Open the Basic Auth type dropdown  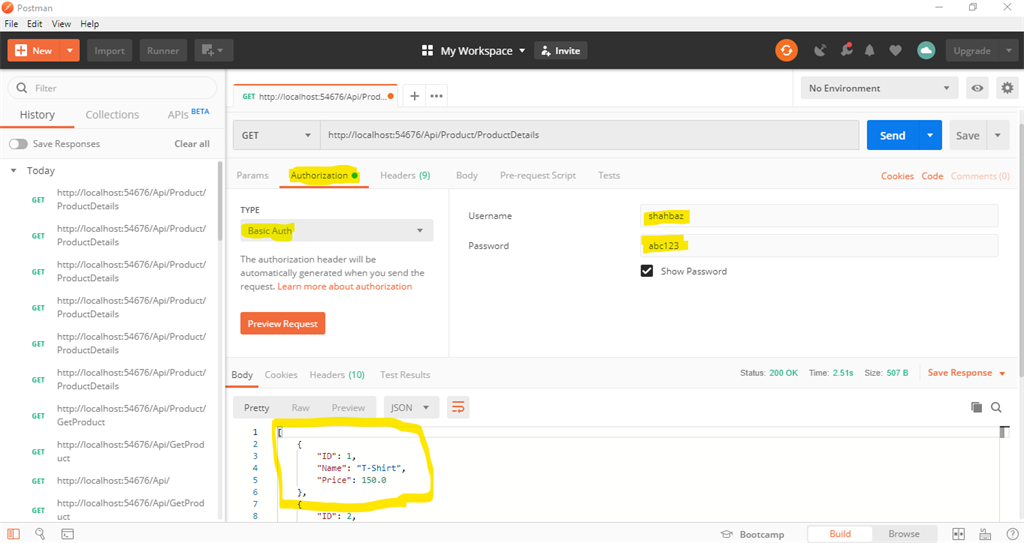(x=336, y=231)
